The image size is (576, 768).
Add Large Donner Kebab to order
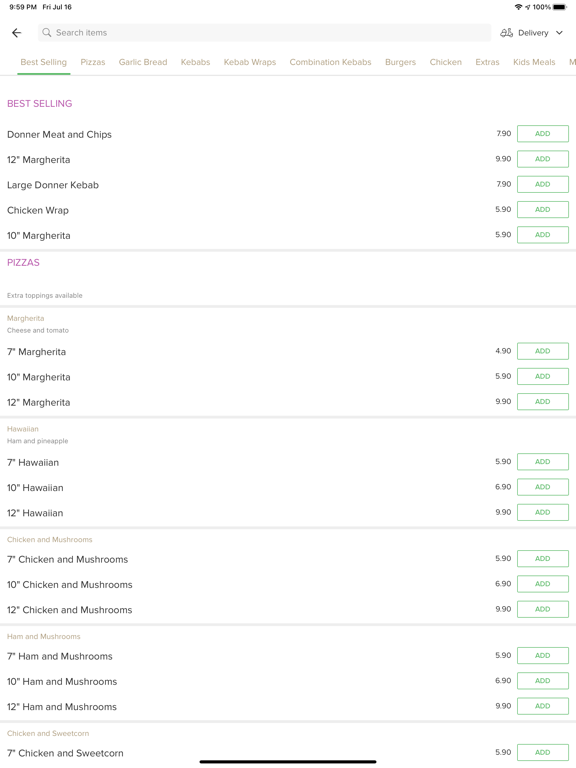(543, 184)
